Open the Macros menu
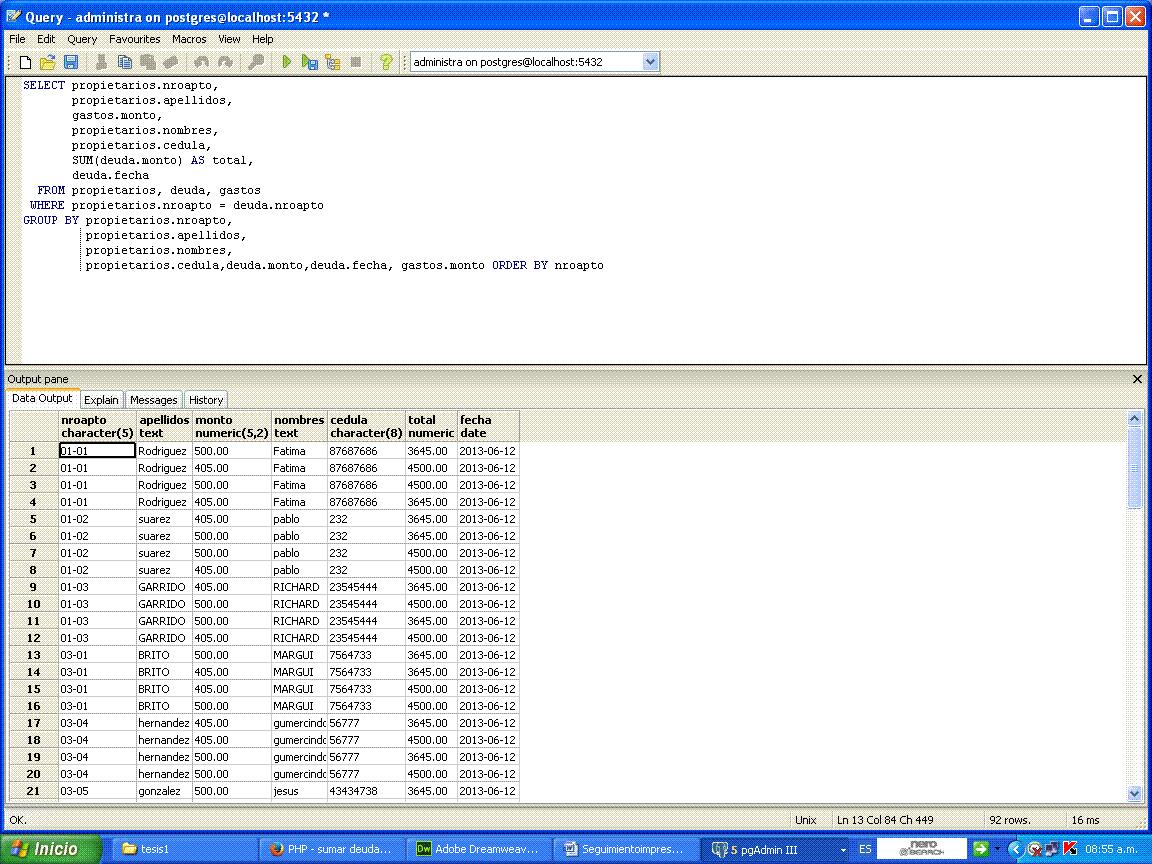 pyautogui.click(x=189, y=39)
